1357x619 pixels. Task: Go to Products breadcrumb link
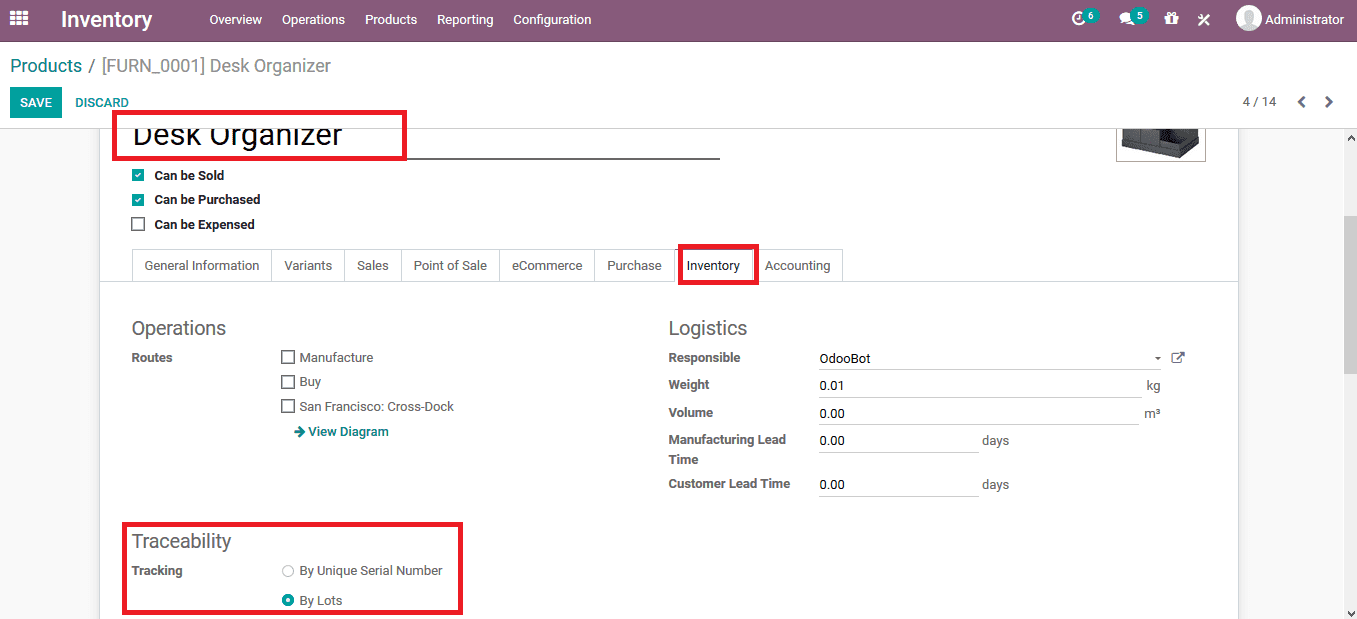pyautogui.click(x=46, y=66)
